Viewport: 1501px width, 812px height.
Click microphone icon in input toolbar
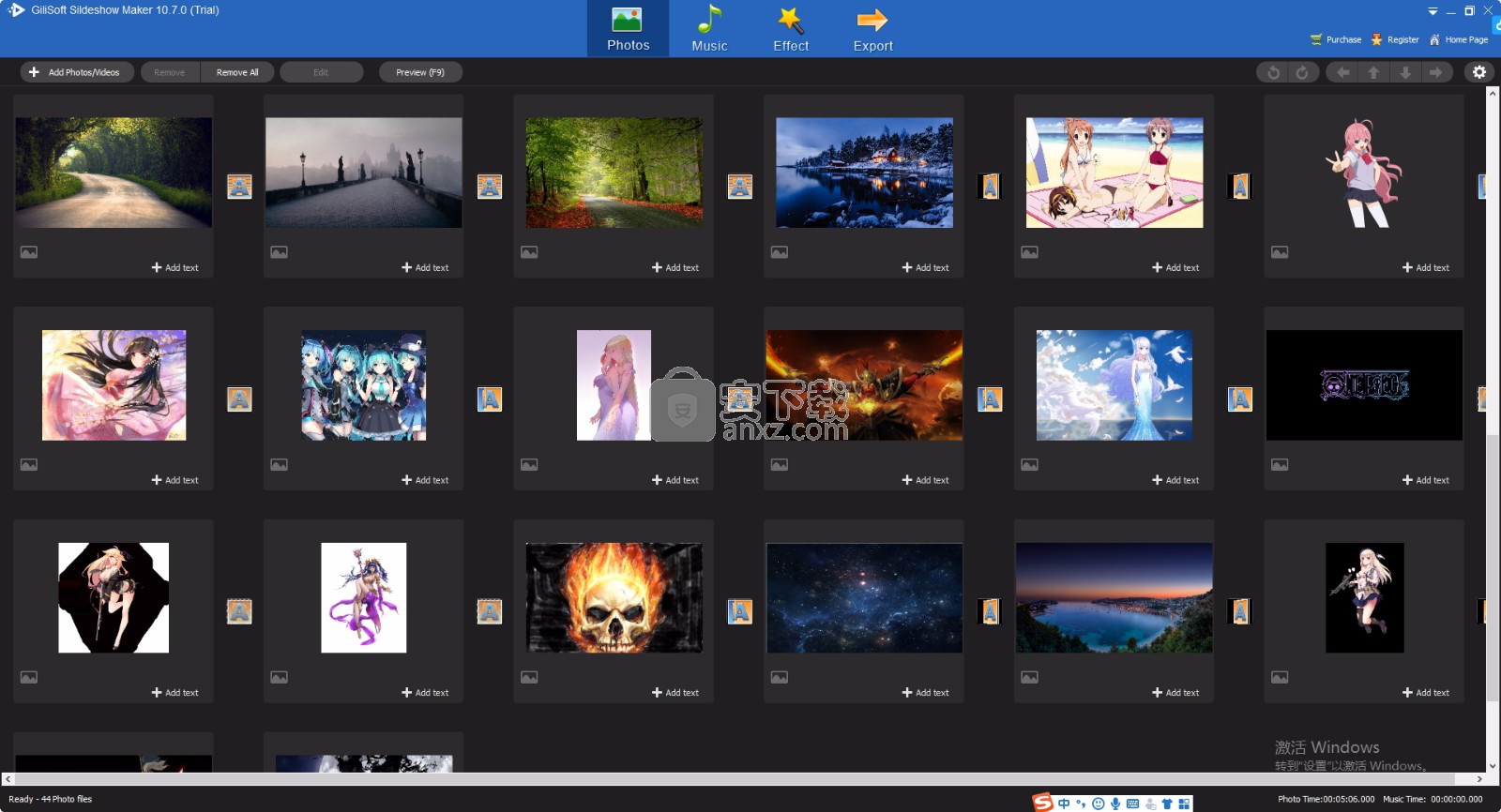1115,804
